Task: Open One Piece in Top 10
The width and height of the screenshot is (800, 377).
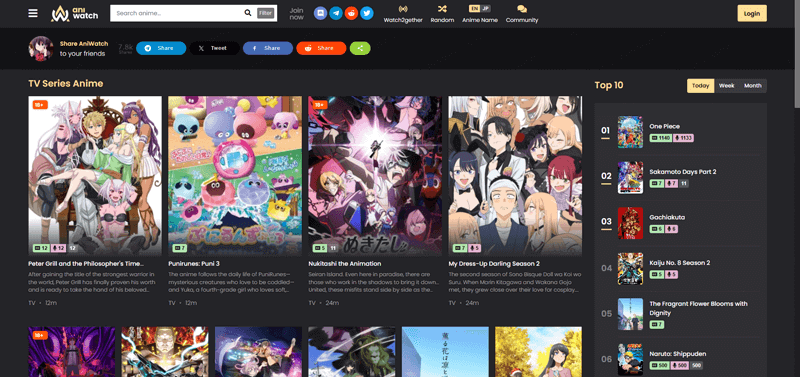Action: pyautogui.click(x=664, y=126)
